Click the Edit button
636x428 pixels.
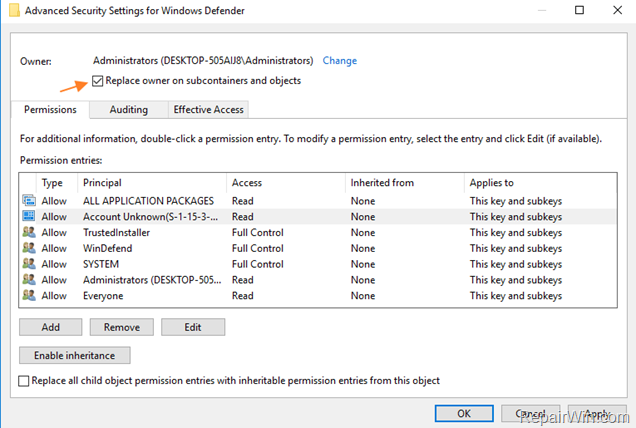tap(193, 327)
